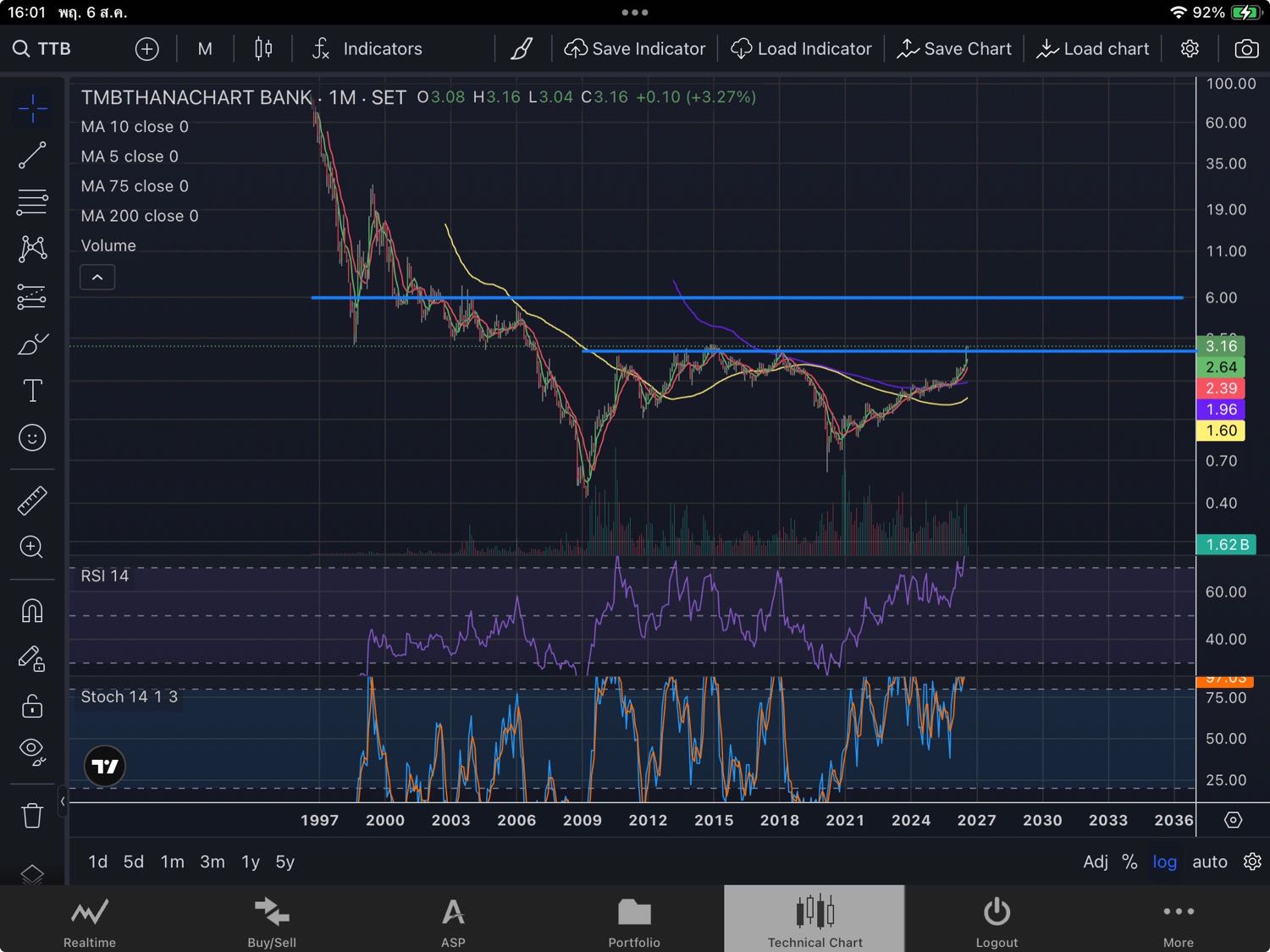
Task: Open the Buy/Sell tab
Action: point(272,920)
